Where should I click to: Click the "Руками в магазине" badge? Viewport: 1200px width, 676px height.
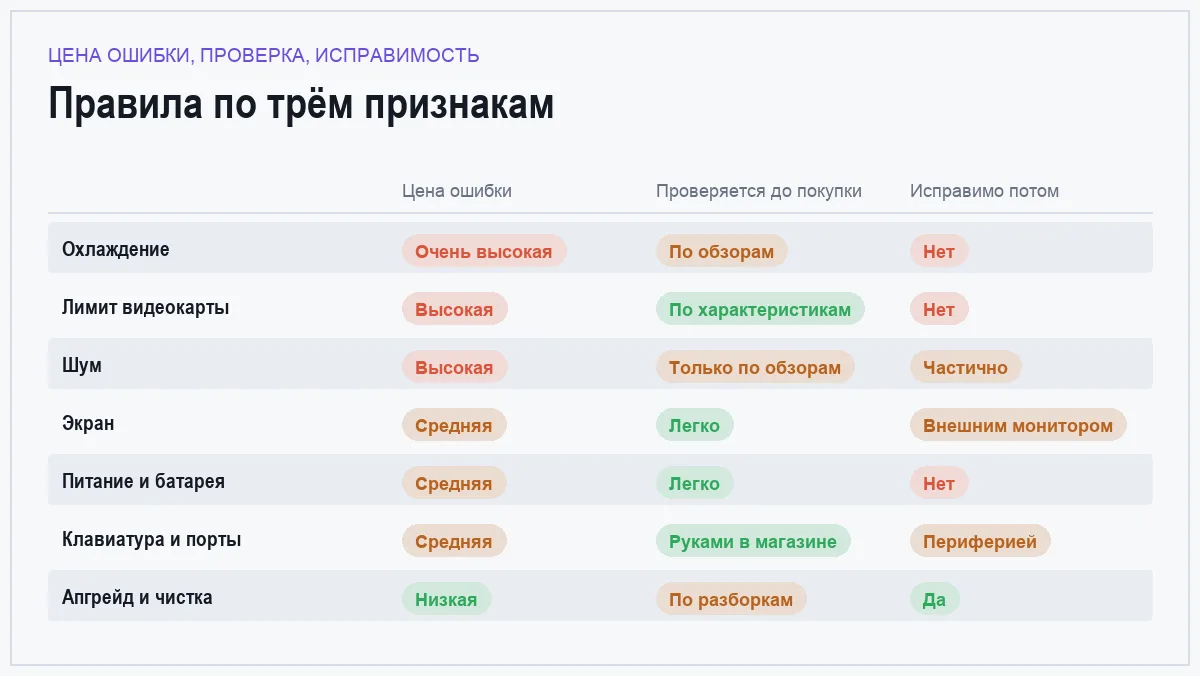click(753, 541)
